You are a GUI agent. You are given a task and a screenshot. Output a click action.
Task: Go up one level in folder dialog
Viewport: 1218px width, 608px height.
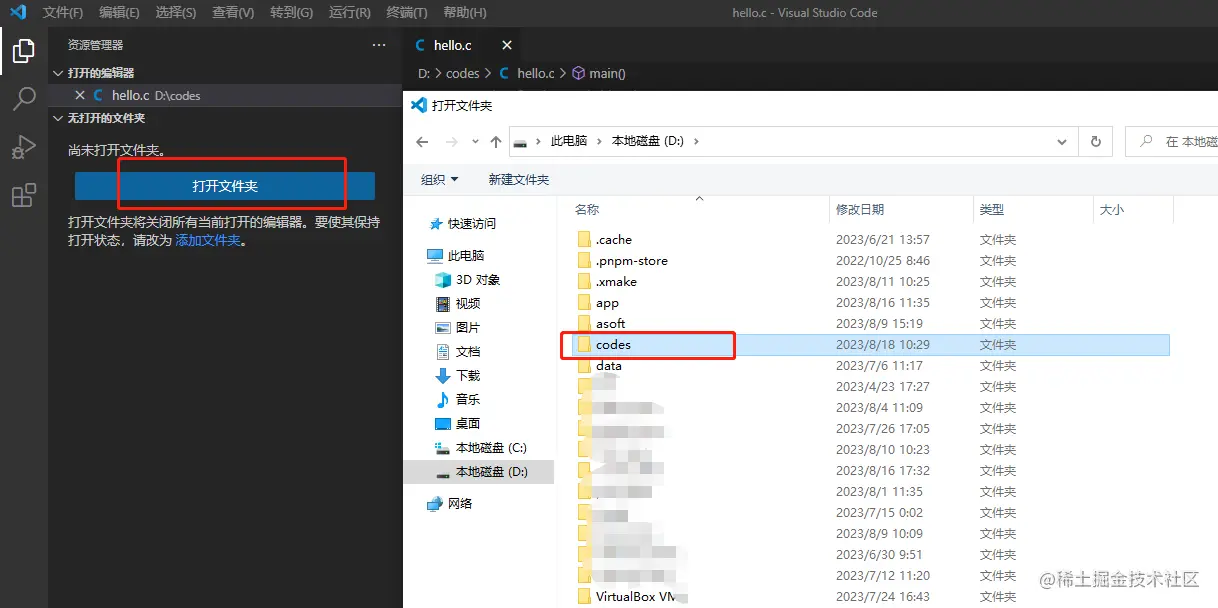pyautogui.click(x=496, y=142)
